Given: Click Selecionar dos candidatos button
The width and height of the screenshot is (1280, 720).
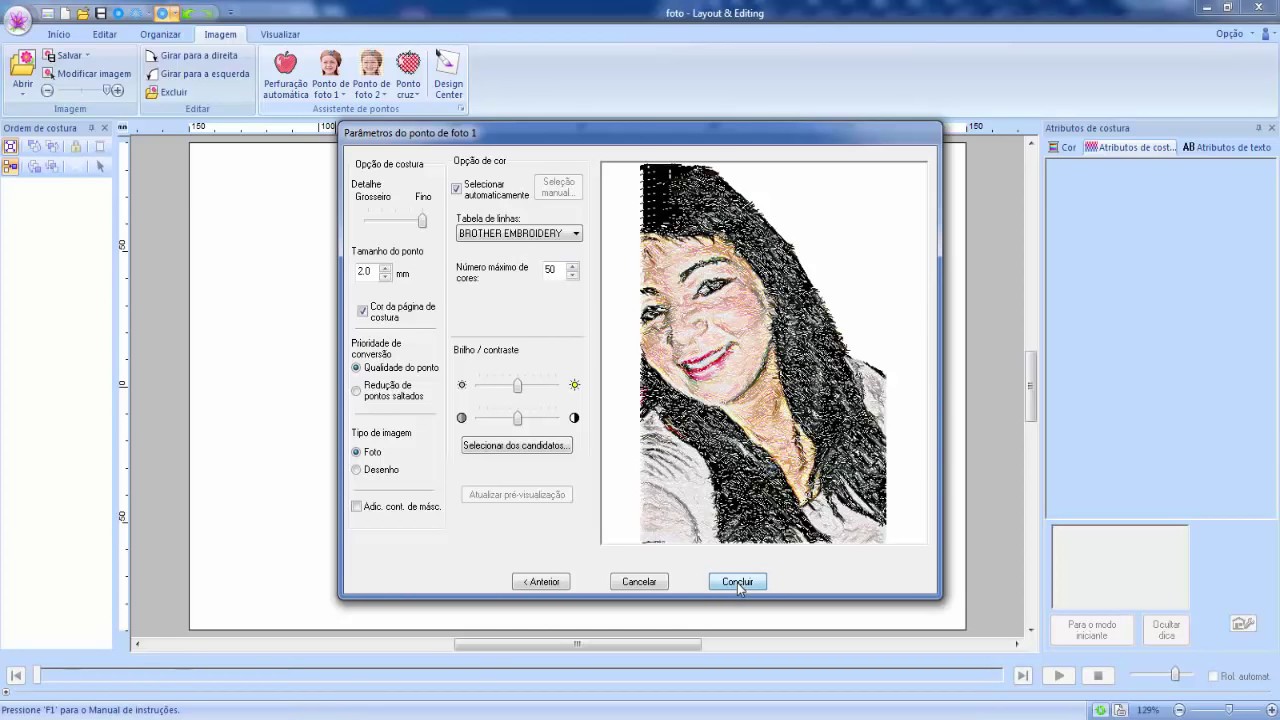Looking at the screenshot, I should (x=517, y=446).
